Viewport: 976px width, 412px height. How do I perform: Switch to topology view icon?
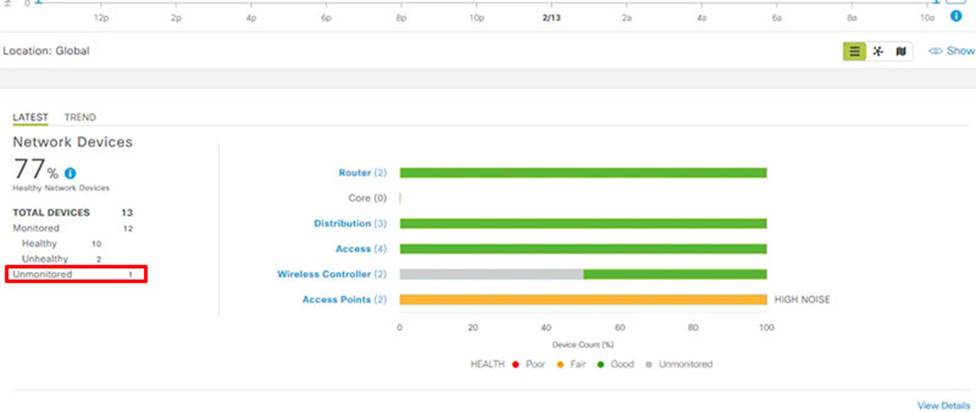pos(878,51)
